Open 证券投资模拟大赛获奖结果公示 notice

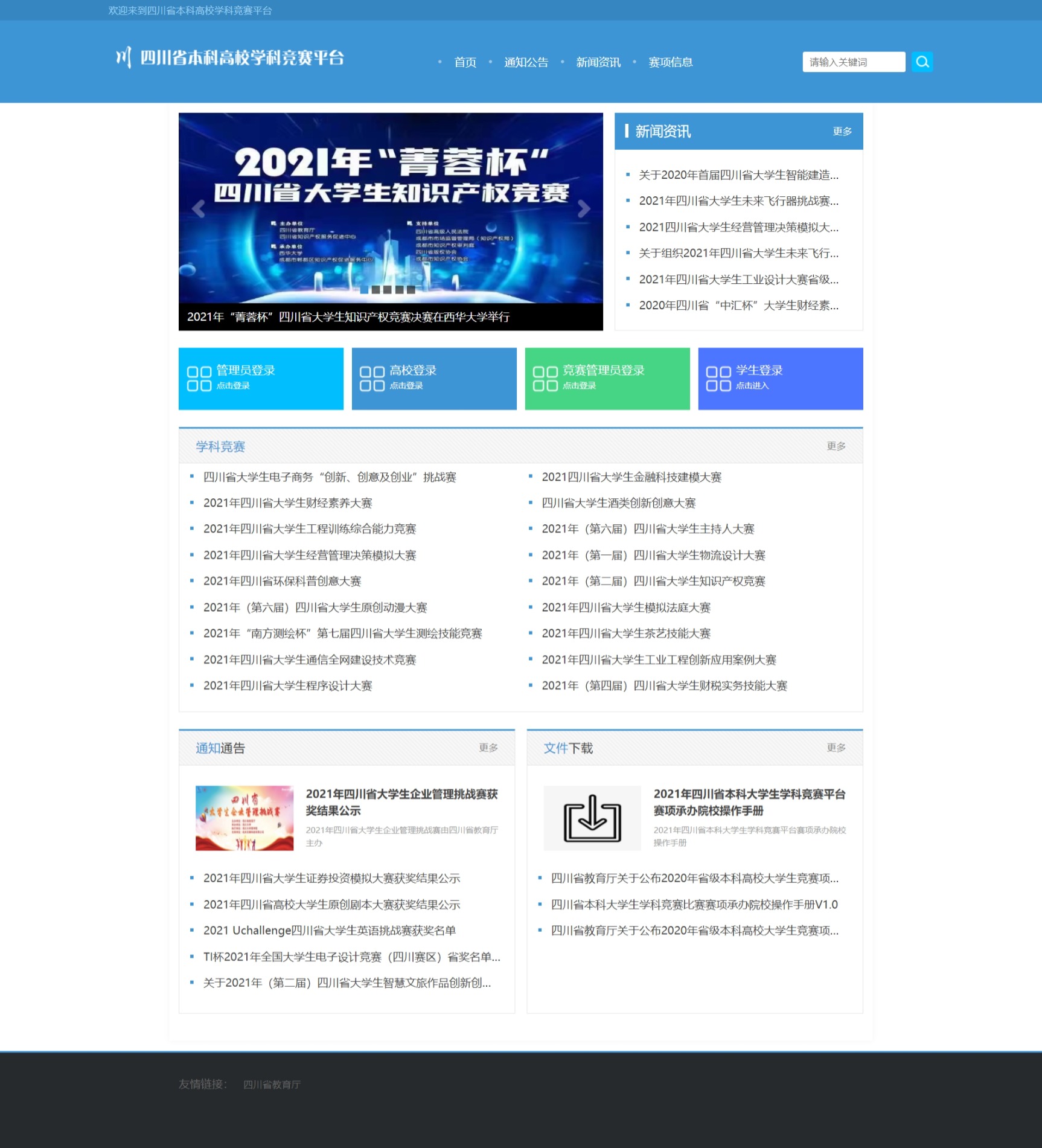pos(331,879)
